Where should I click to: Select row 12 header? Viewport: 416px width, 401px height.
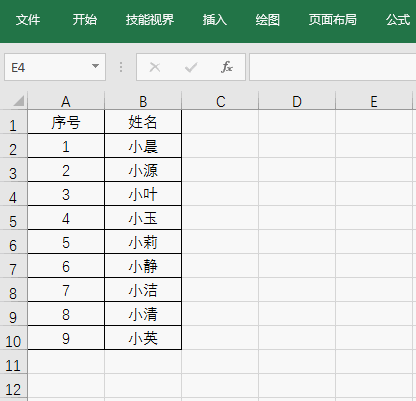point(13,386)
